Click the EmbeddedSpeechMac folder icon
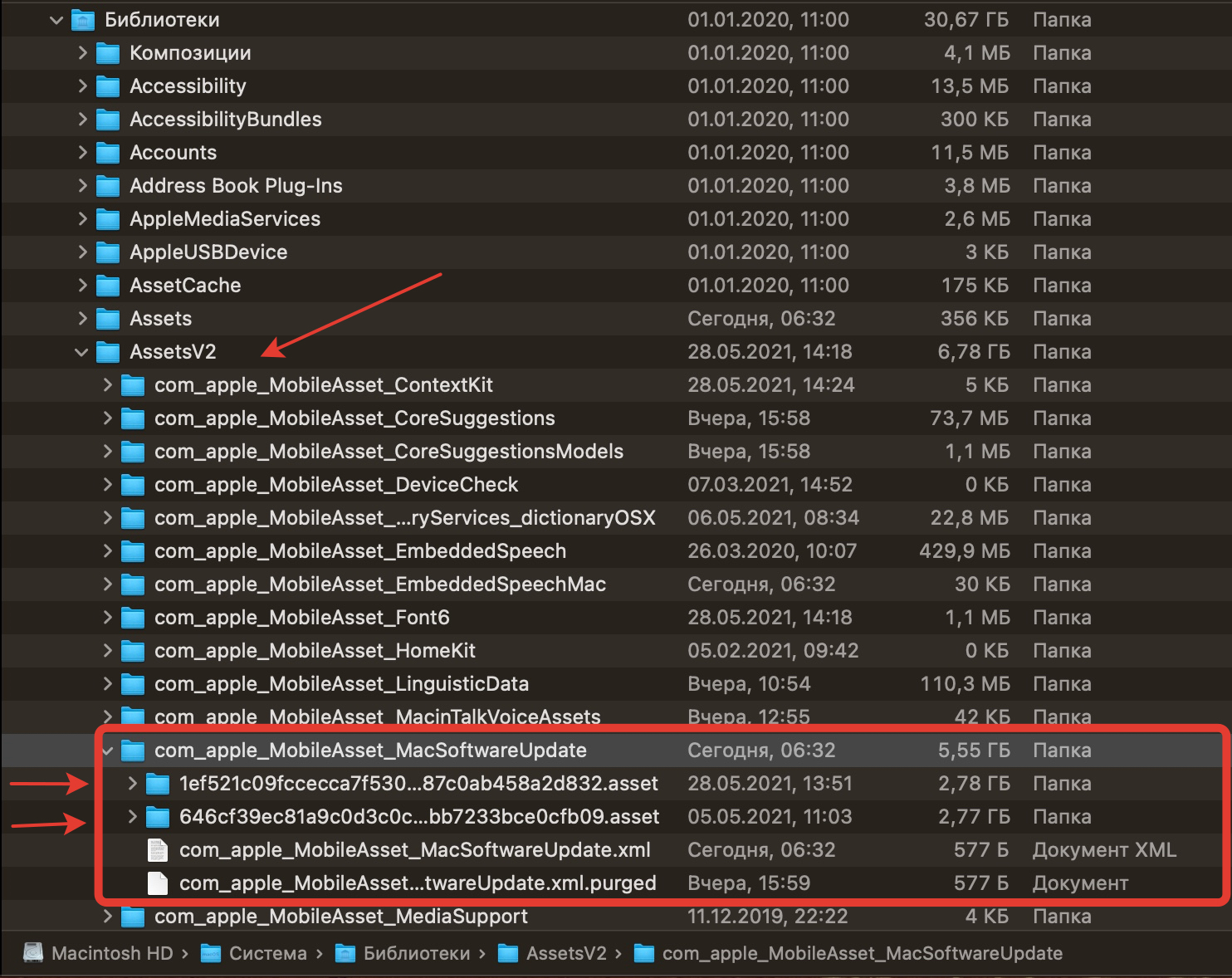 pyautogui.click(x=133, y=584)
